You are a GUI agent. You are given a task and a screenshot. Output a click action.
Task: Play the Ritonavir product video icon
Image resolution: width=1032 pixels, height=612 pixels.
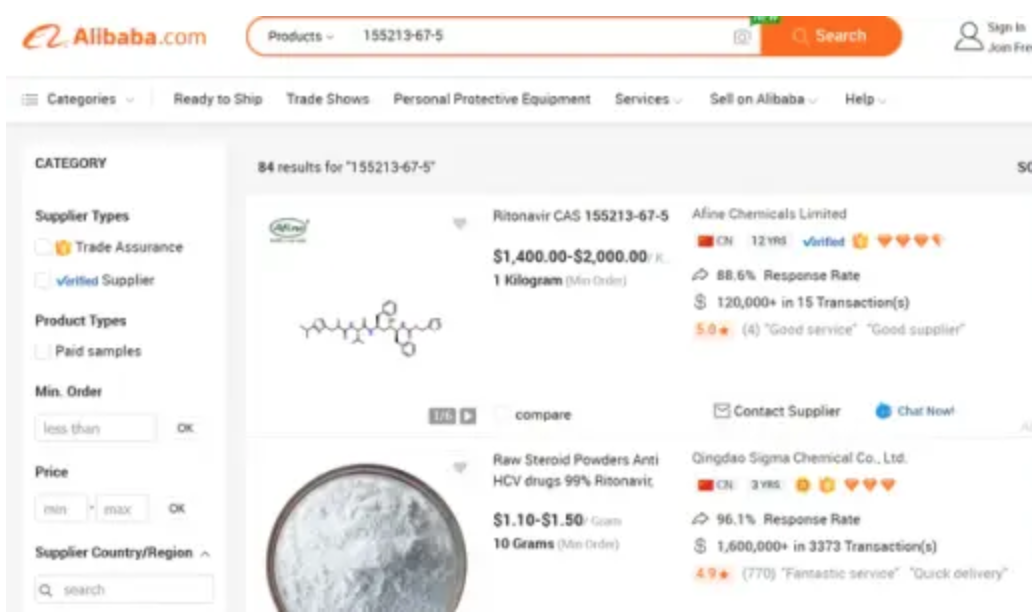(x=468, y=416)
